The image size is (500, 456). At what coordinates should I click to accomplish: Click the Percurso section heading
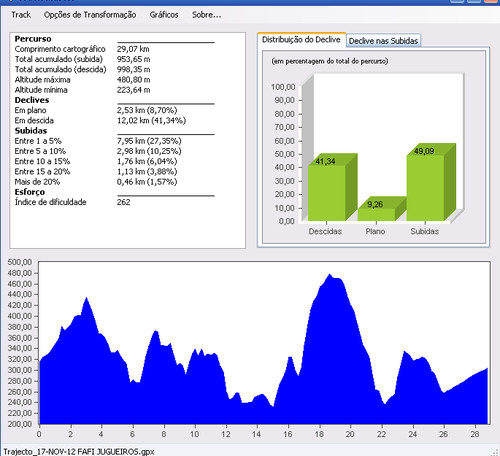[33, 39]
